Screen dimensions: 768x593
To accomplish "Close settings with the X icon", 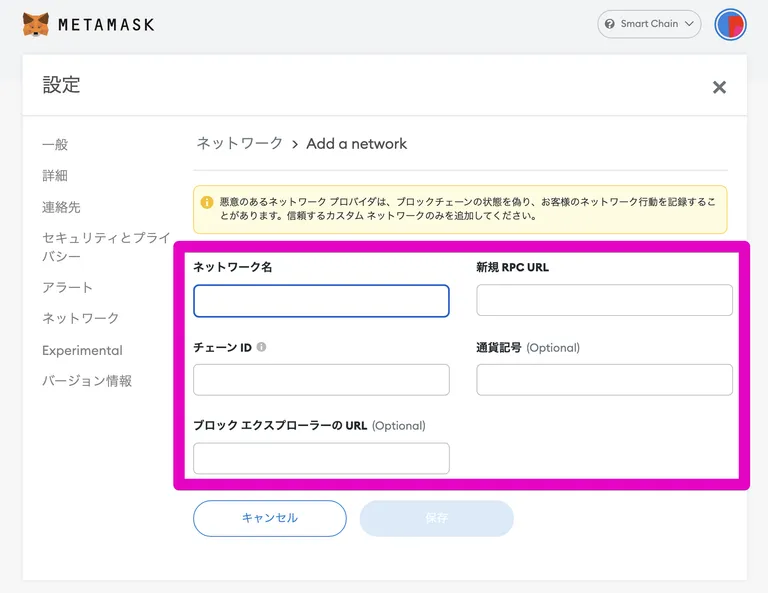I will coord(719,87).
